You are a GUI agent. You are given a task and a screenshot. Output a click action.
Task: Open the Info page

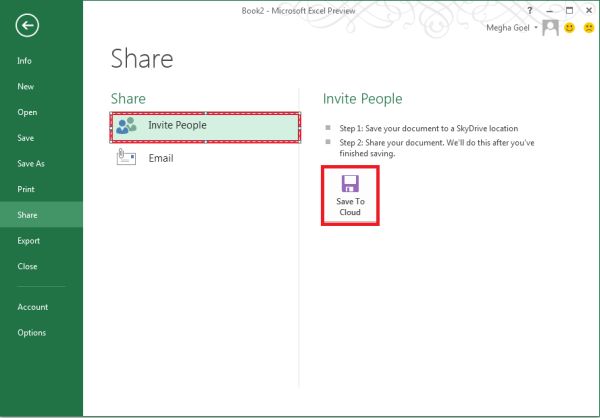pos(24,61)
